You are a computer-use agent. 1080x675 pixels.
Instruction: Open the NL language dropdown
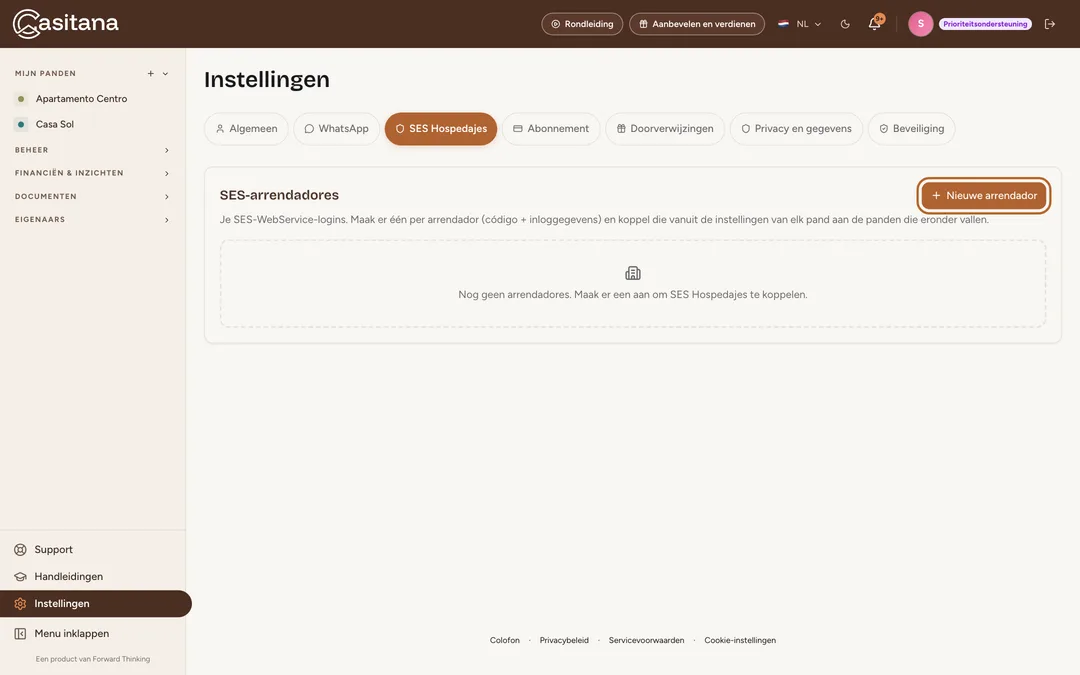click(800, 24)
